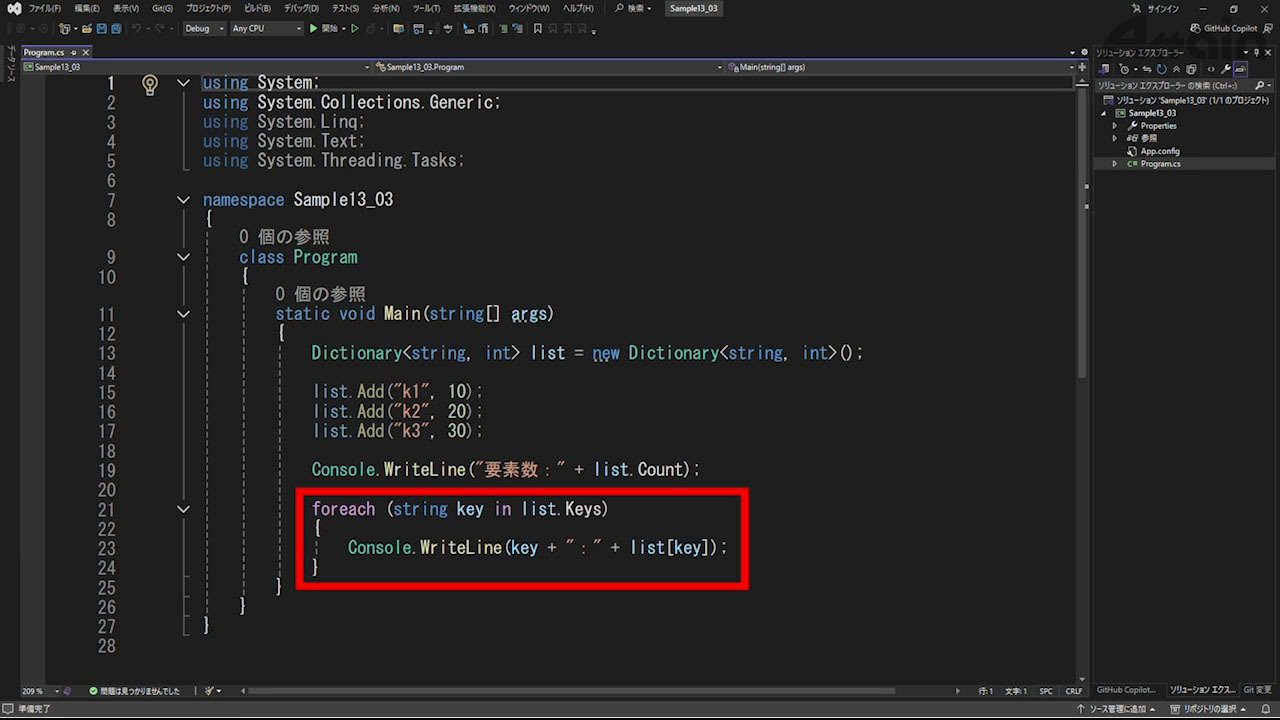Pin the Solution Explorer panel

[x=1257, y=52]
